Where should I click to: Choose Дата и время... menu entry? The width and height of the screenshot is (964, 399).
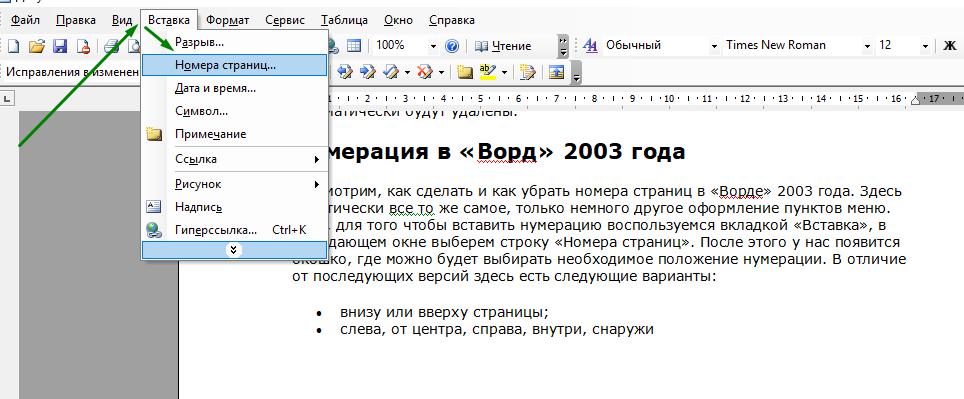pos(234,88)
